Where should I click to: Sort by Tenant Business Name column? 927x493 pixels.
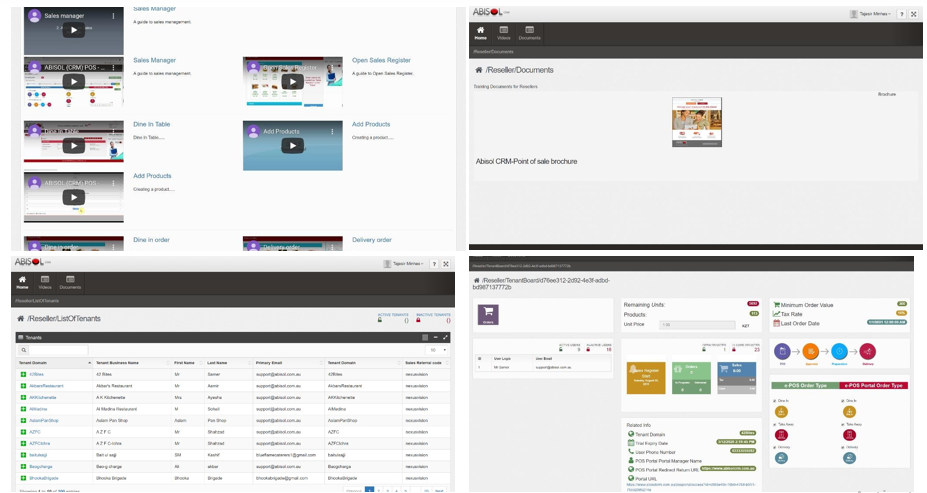pyautogui.click(x=118, y=363)
